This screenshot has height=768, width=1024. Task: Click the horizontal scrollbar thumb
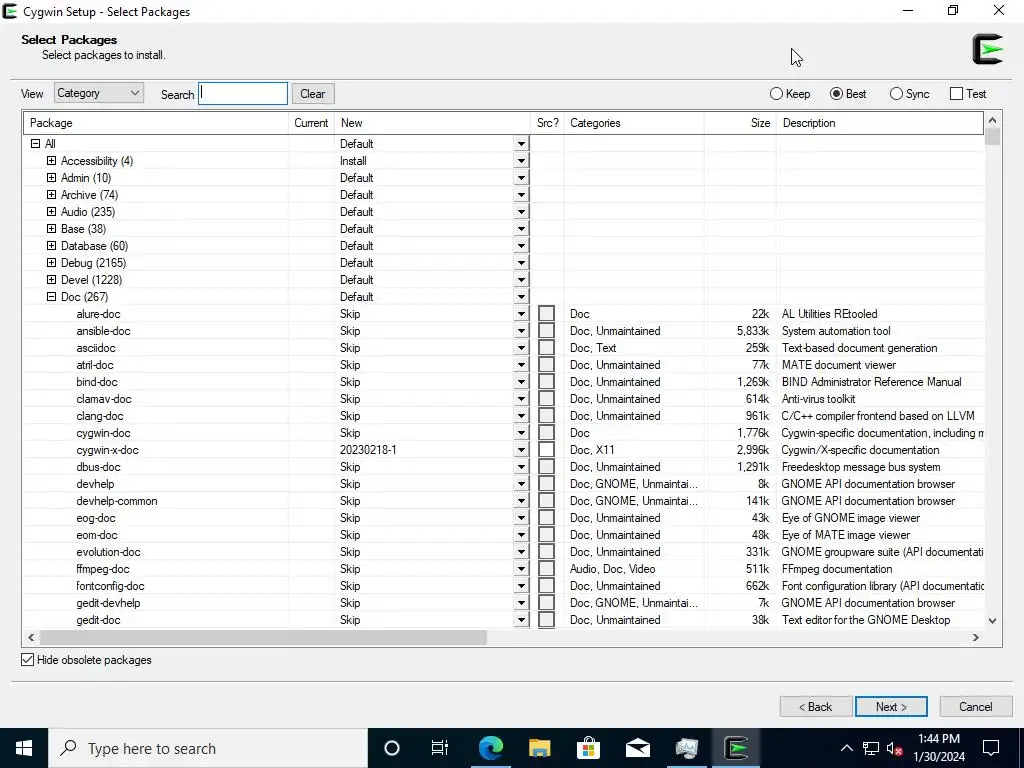click(x=263, y=637)
